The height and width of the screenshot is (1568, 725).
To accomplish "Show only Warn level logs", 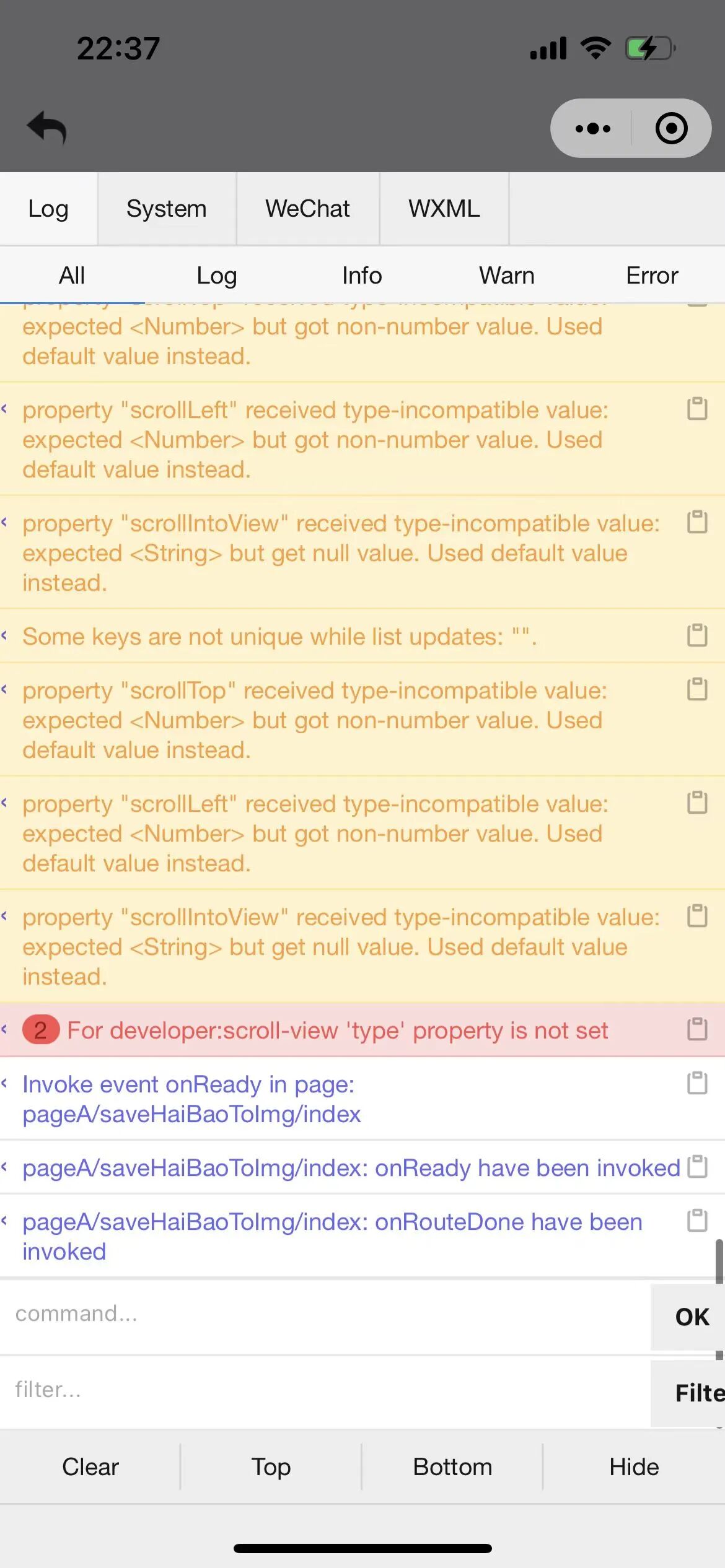I will pyautogui.click(x=506, y=276).
